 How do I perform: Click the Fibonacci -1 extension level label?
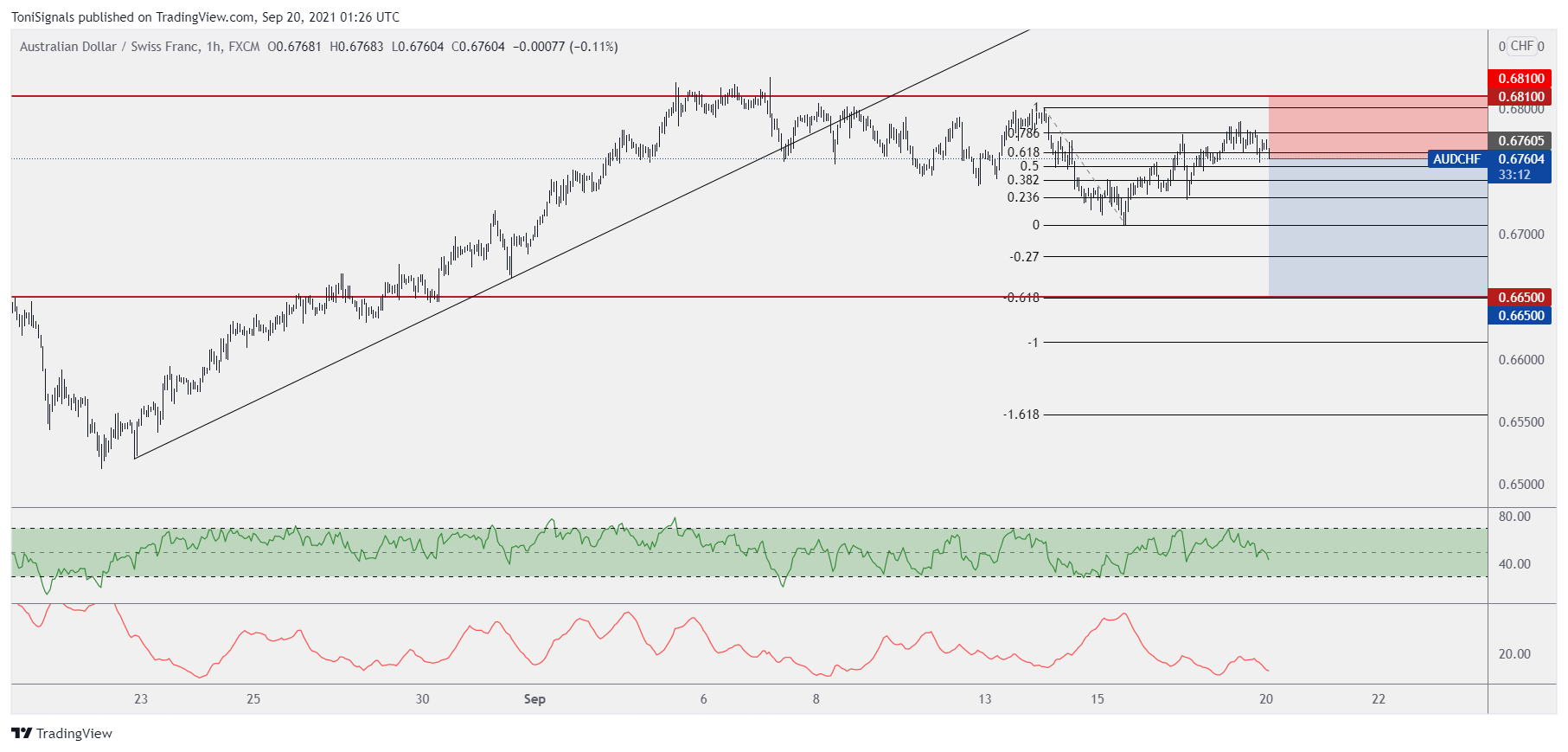(1033, 343)
